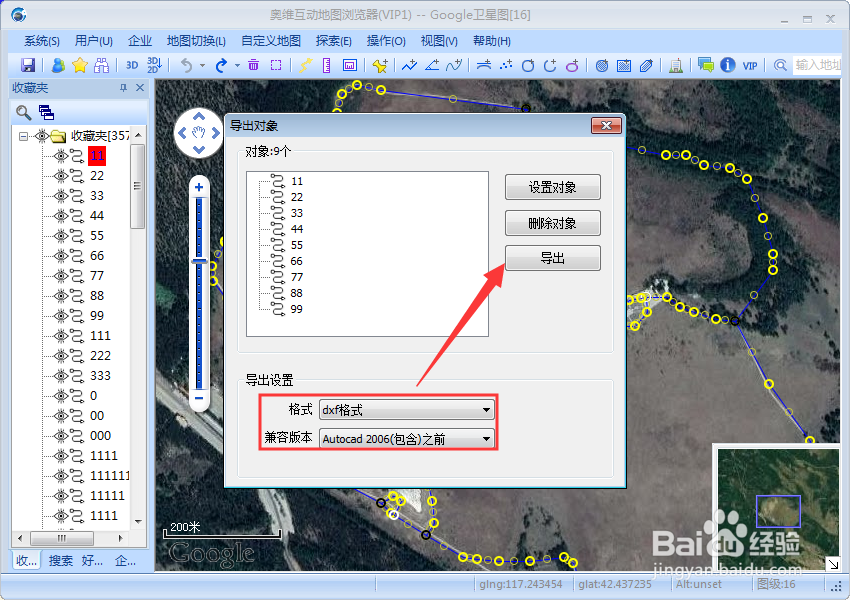
Task: Collapse the 收藏夹 root tree node
Action: [23, 136]
